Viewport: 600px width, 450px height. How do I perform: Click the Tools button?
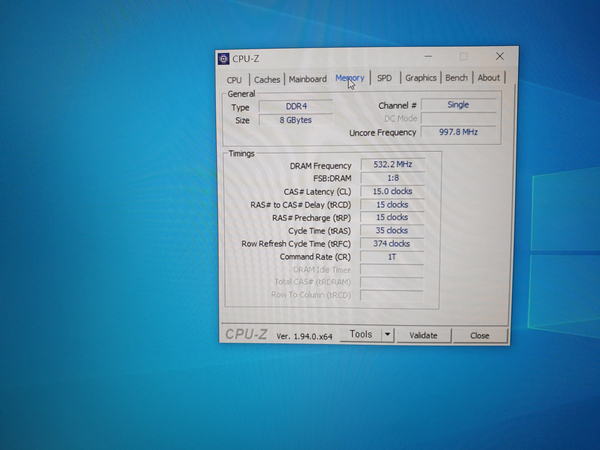click(360, 334)
